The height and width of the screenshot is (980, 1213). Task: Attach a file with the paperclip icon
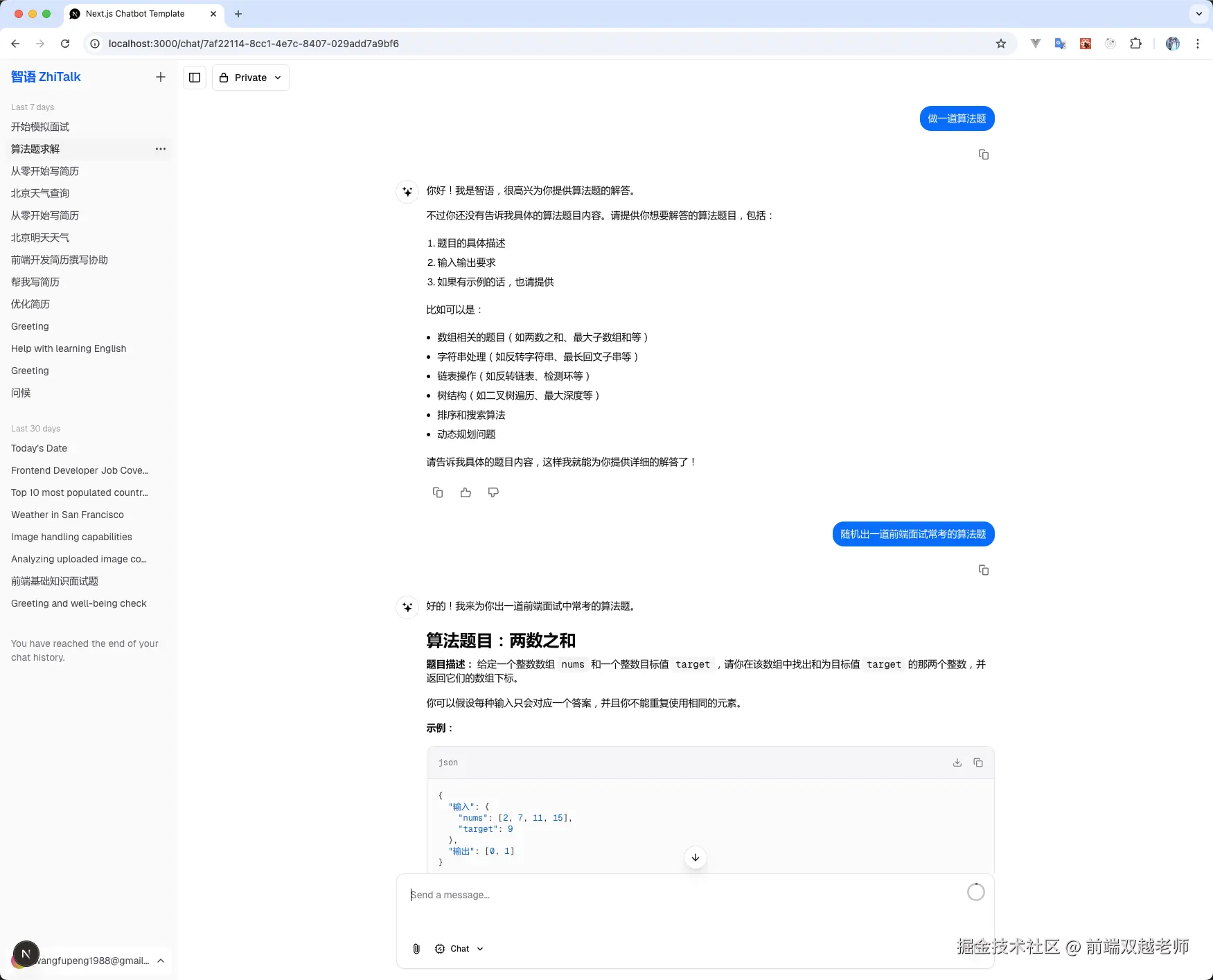(416, 948)
